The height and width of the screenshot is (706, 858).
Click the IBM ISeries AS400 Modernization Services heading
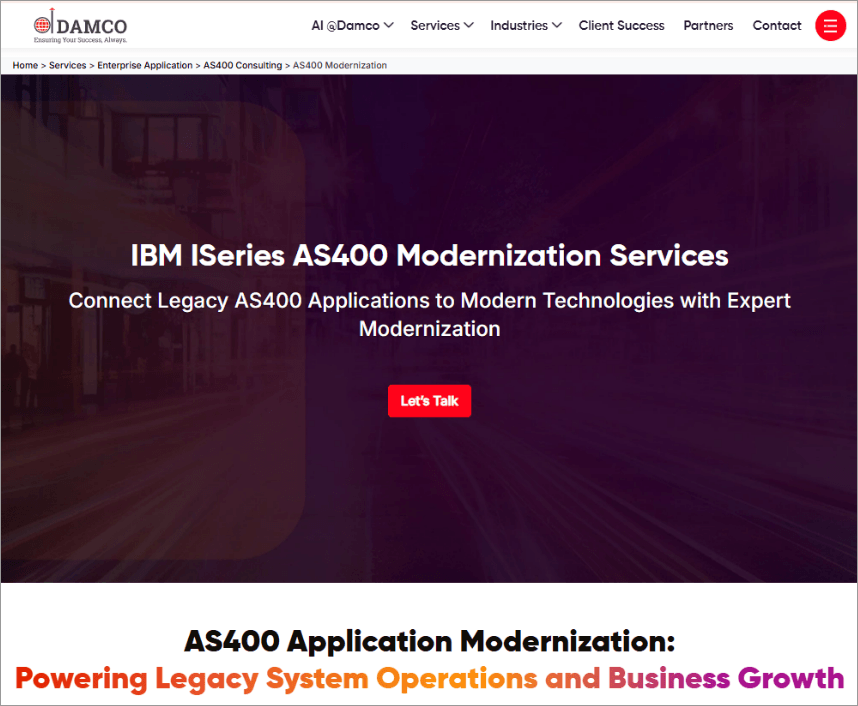[430, 256]
